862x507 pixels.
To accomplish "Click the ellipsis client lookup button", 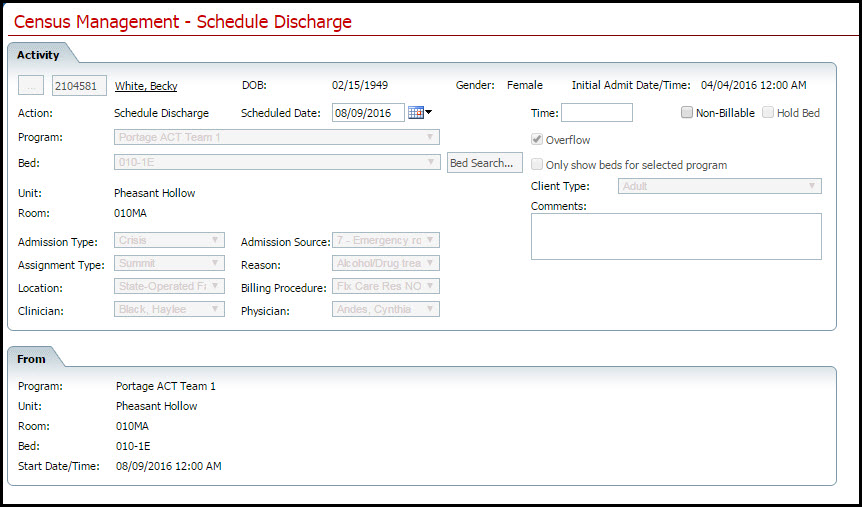I will click(x=32, y=86).
